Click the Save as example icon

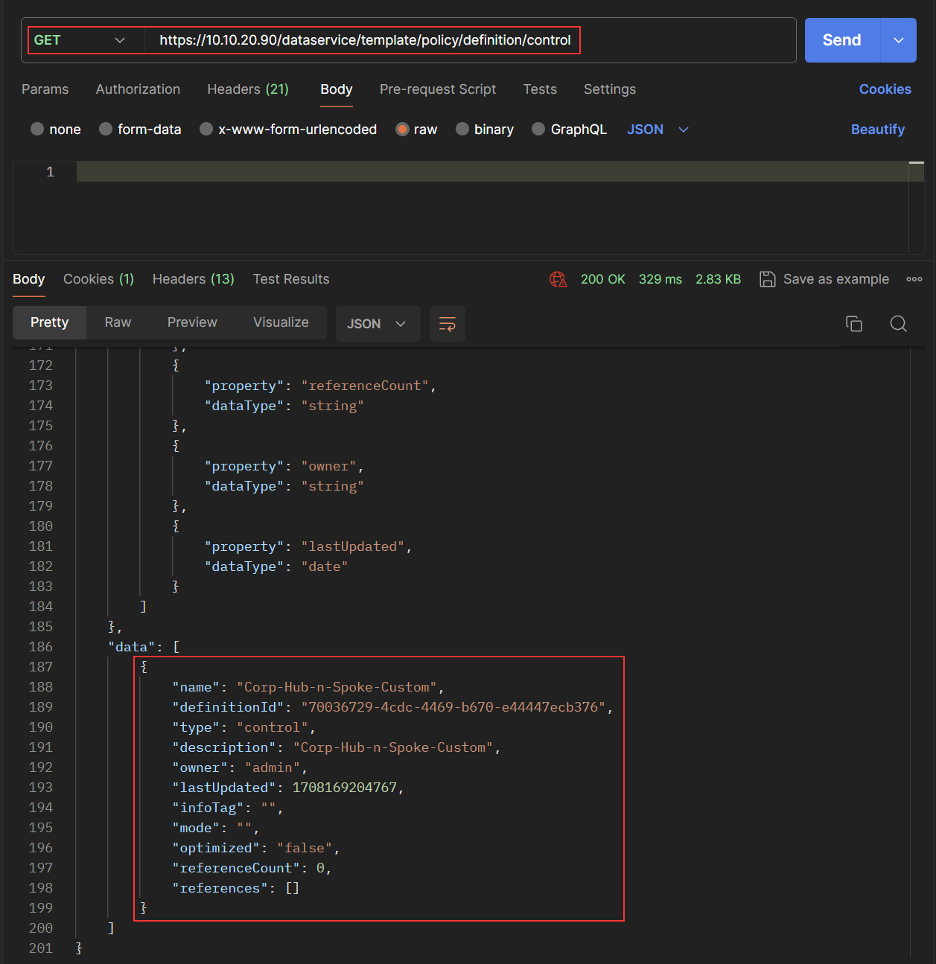[x=767, y=279]
